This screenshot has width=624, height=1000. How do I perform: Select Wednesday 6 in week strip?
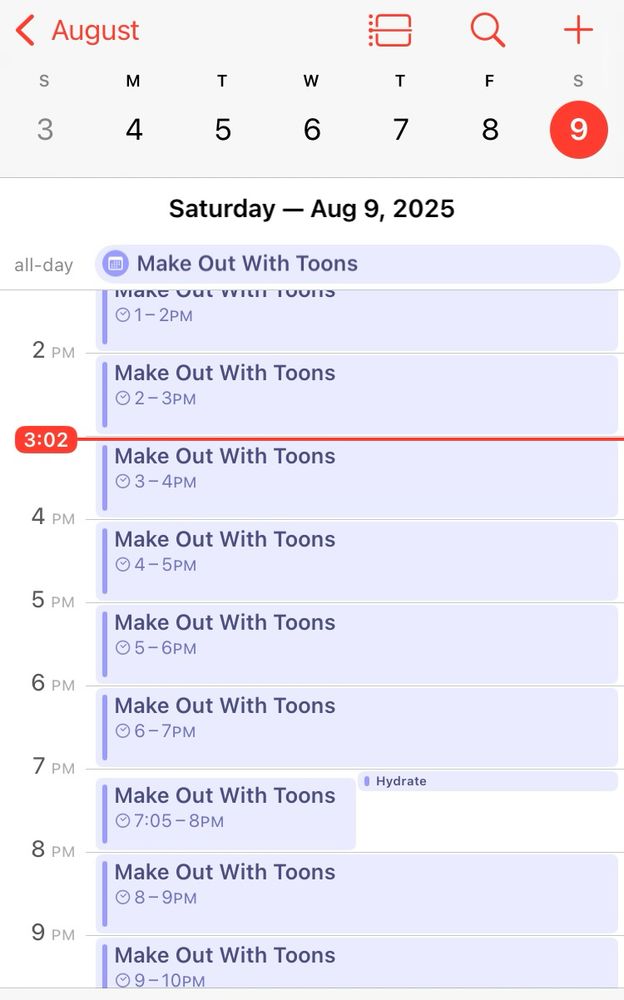click(x=311, y=129)
